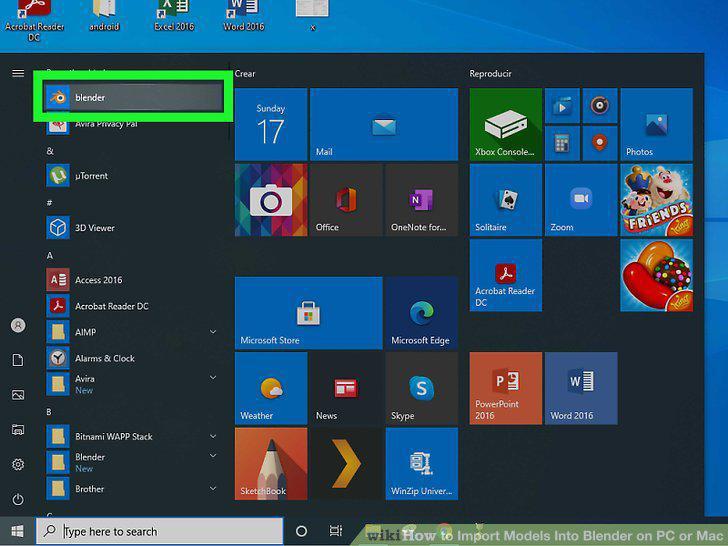Select the android desktop folder
The width and height of the screenshot is (728, 546).
coord(104,16)
